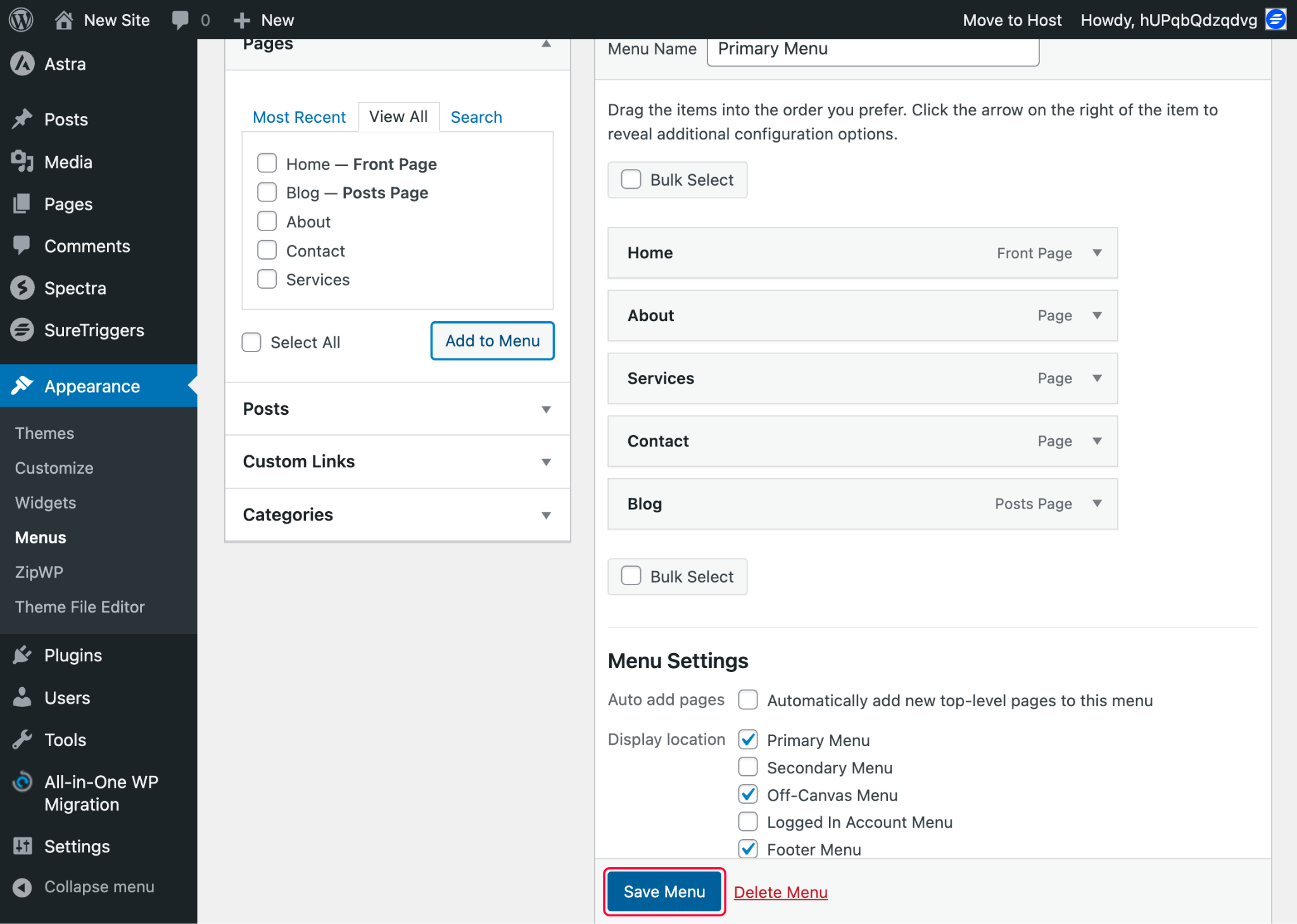Expand the Categories panel
The image size is (1297, 924).
coord(546,515)
